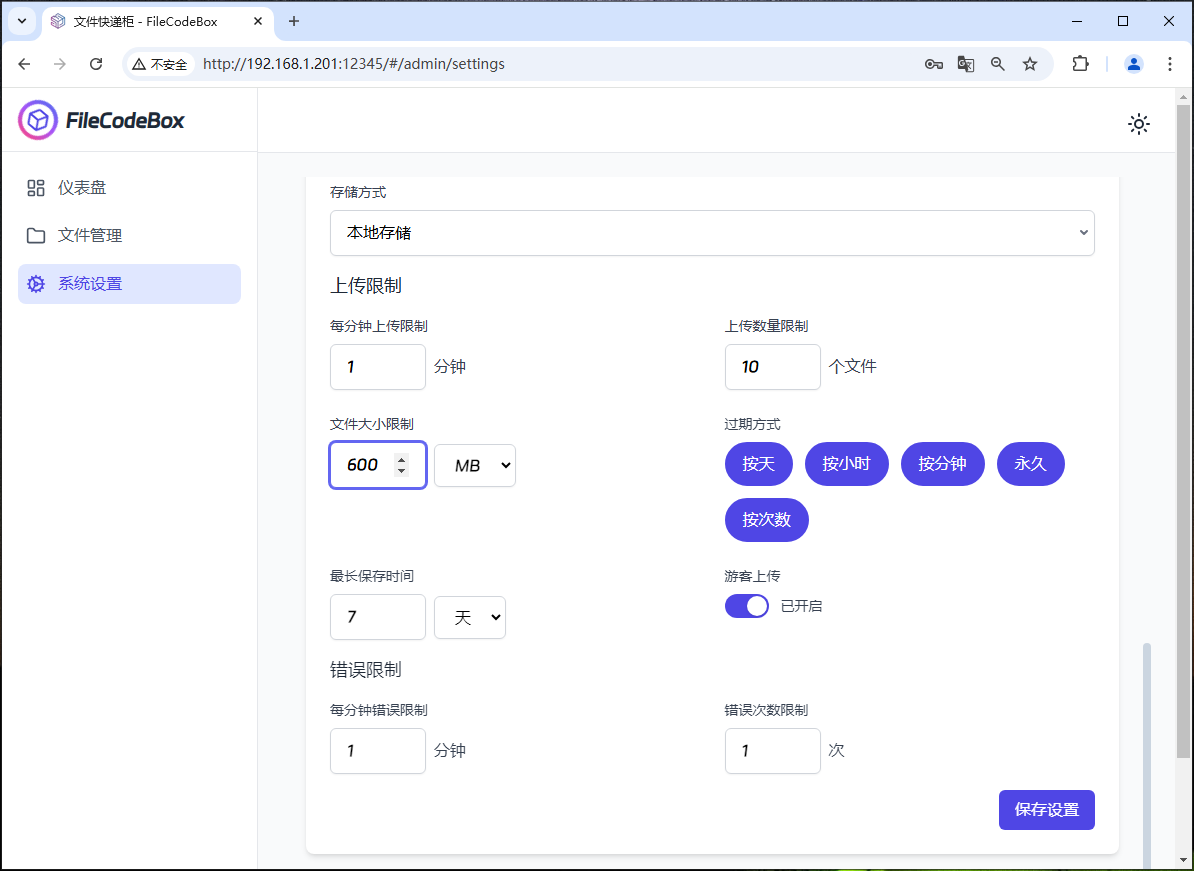This screenshot has height=871, width=1194.
Task: Toggle light/dark theme with the sun icon
Action: 1139,124
